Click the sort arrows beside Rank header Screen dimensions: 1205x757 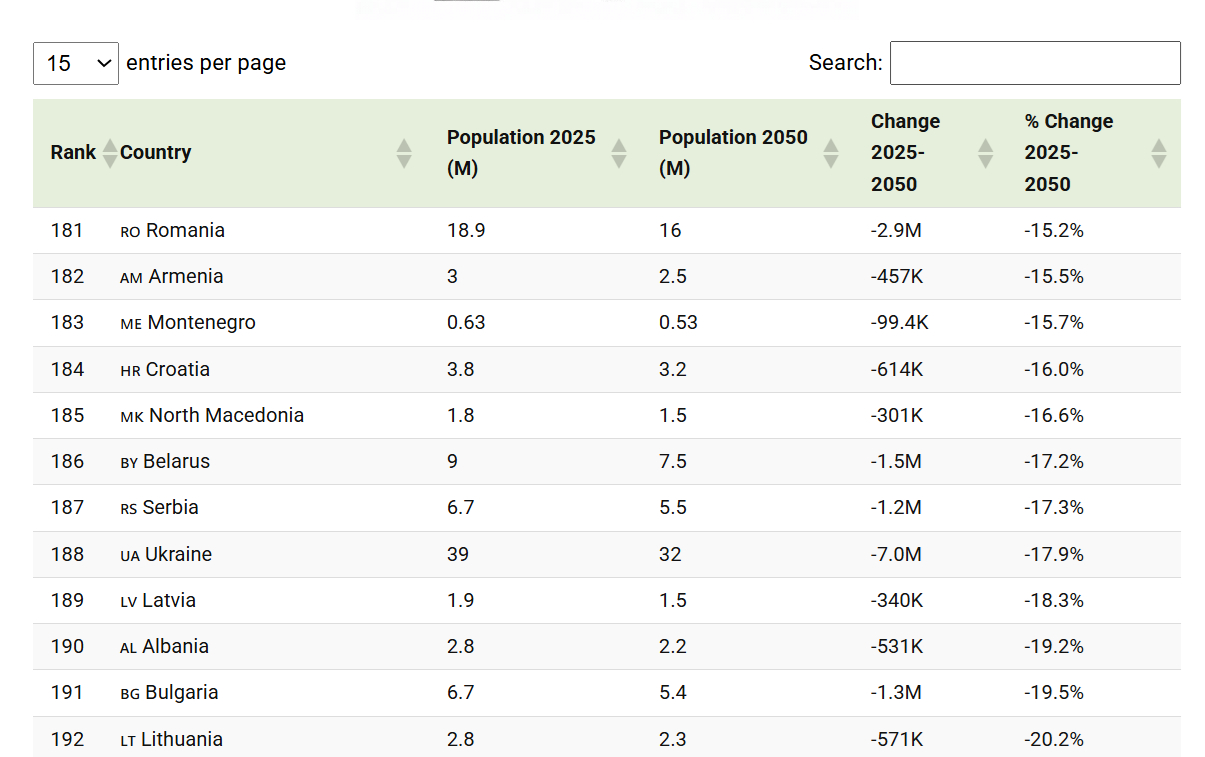point(109,153)
